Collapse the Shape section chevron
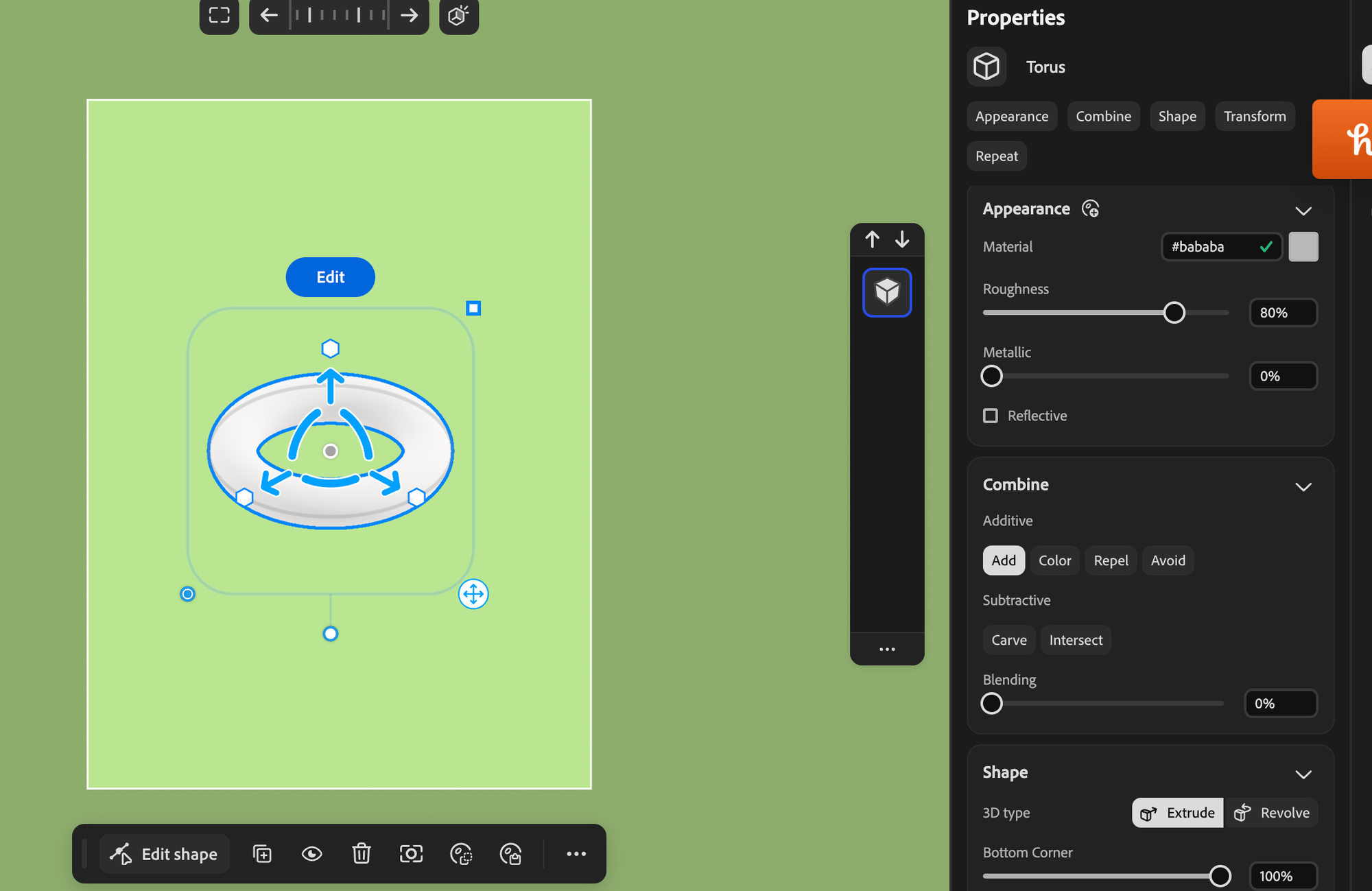The height and width of the screenshot is (891, 1372). [x=1303, y=774]
